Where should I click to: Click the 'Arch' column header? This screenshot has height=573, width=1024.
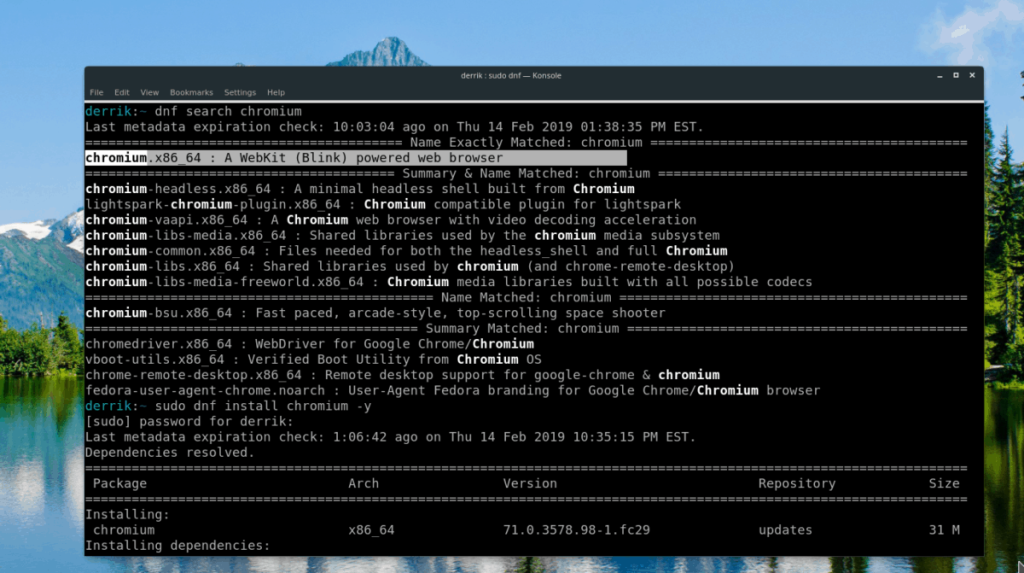[x=363, y=483]
